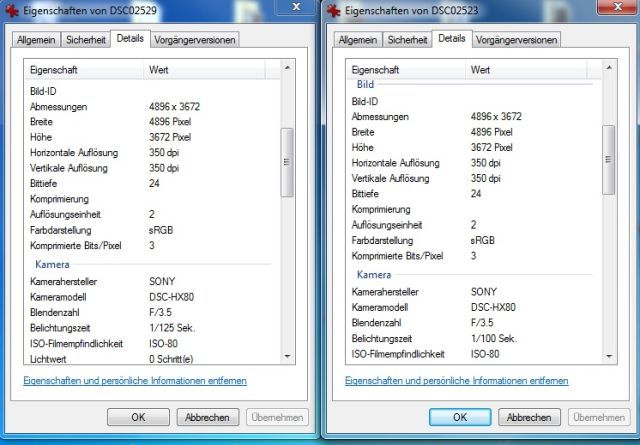The height and width of the screenshot is (445, 640).
Task: Select Details tab in DSC02529 window
Action: [130, 38]
